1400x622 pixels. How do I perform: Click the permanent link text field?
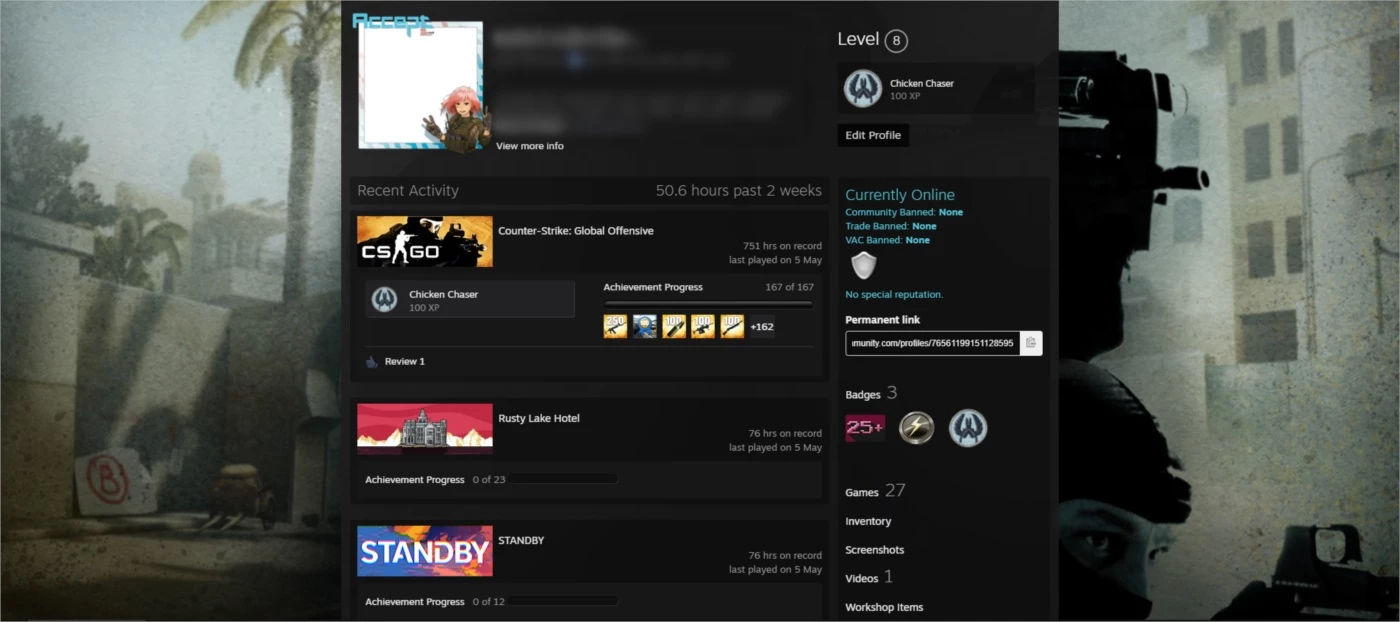pyautogui.click(x=933, y=343)
